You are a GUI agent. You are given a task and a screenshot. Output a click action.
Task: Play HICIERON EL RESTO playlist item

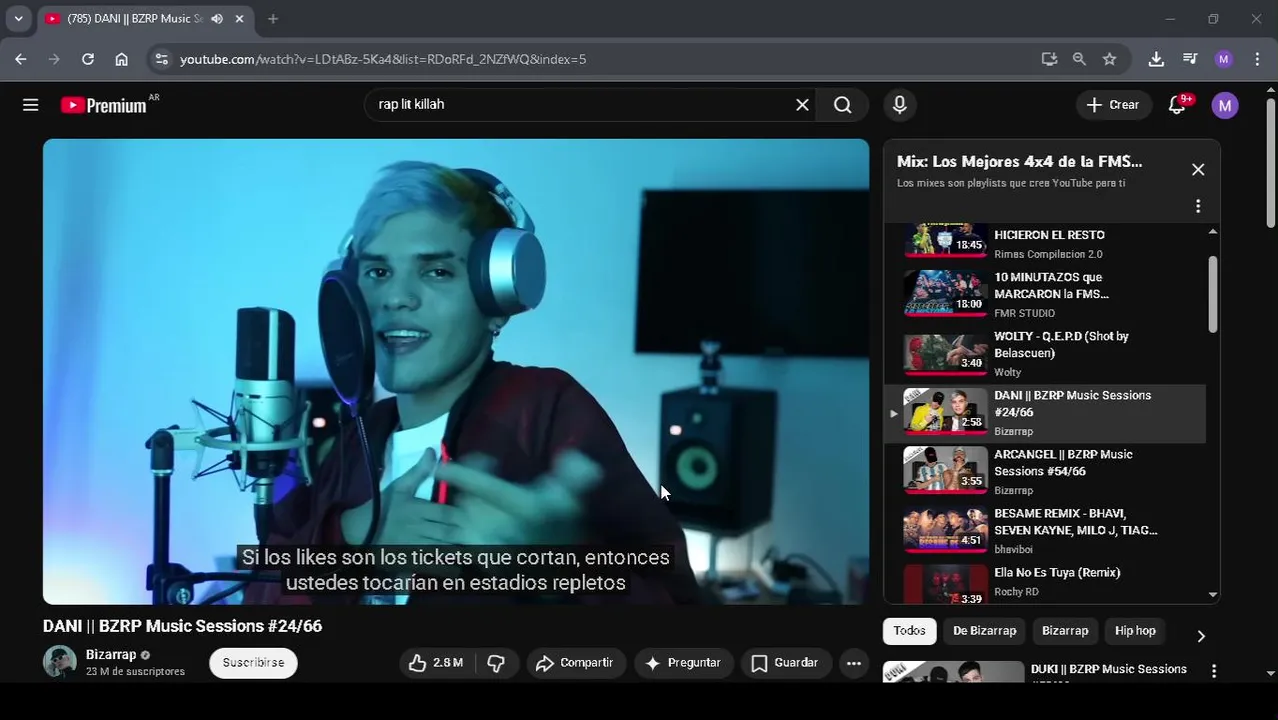pyautogui.click(x=1044, y=241)
